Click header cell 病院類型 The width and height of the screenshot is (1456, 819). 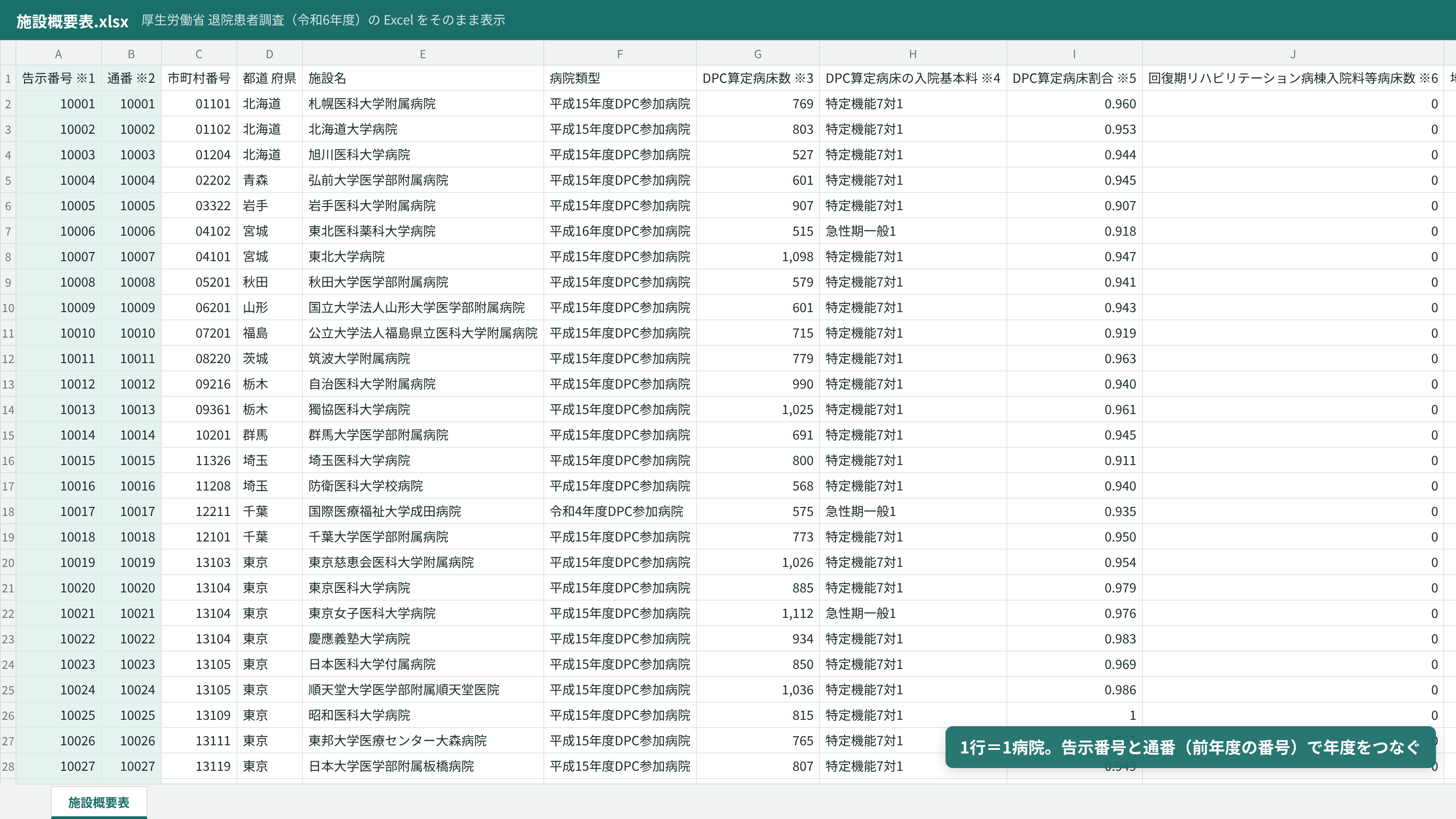pyautogui.click(x=620, y=79)
